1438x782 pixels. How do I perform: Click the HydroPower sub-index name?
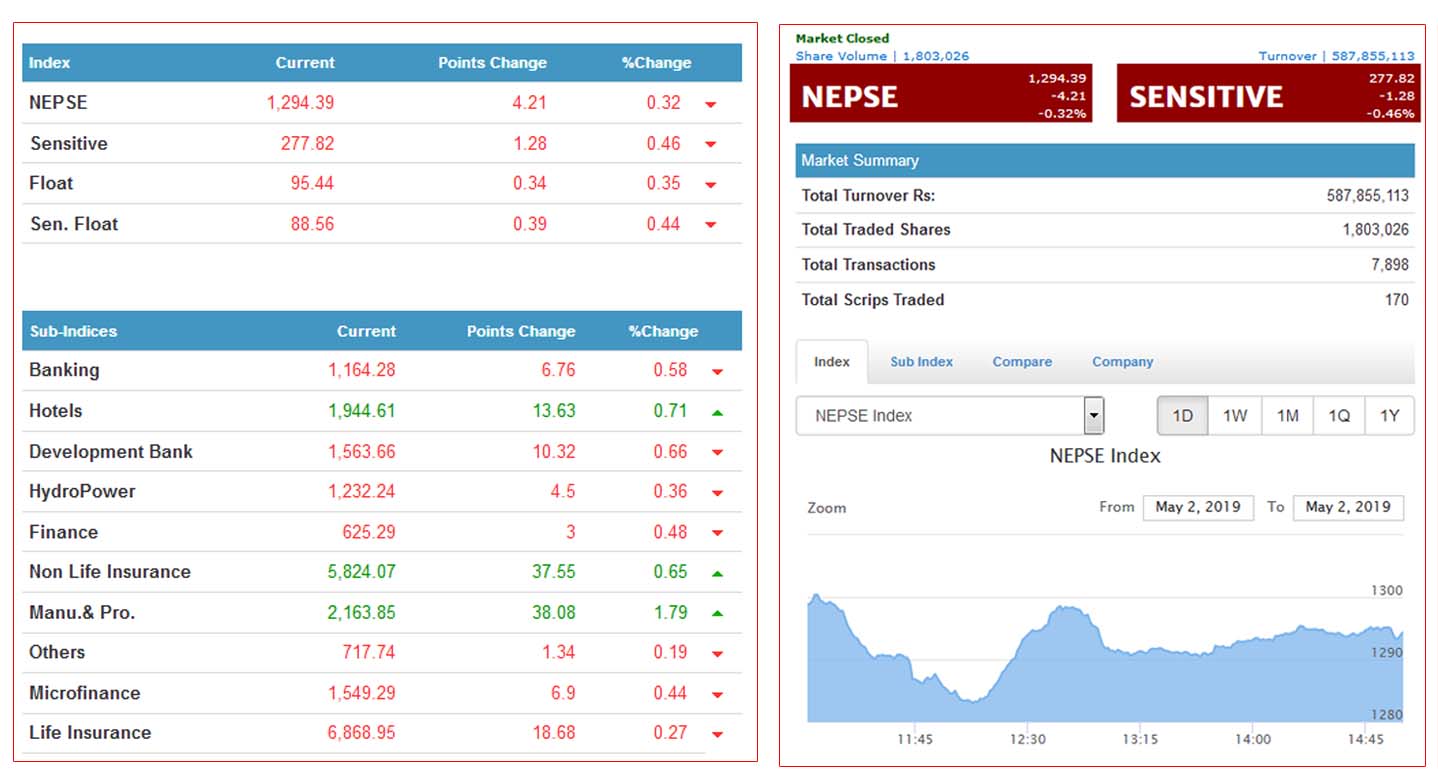[x=82, y=492]
